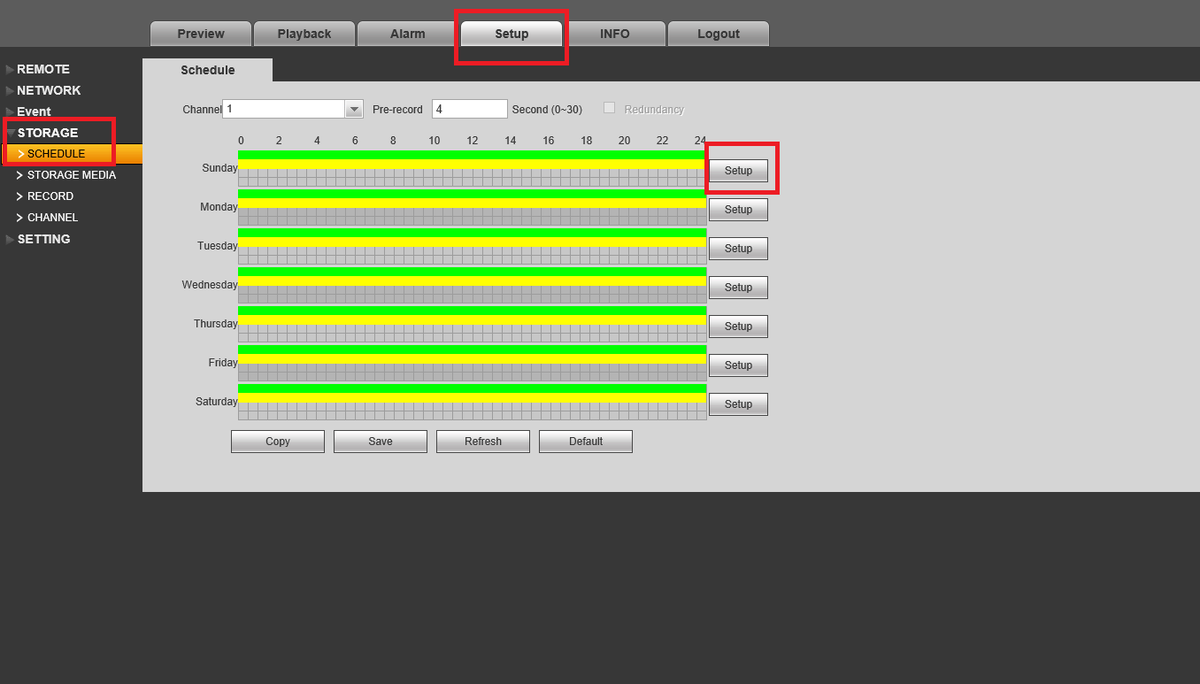Image resolution: width=1200 pixels, height=684 pixels.
Task: Select STORAGE MEDIA in sidebar
Action: (71, 175)
